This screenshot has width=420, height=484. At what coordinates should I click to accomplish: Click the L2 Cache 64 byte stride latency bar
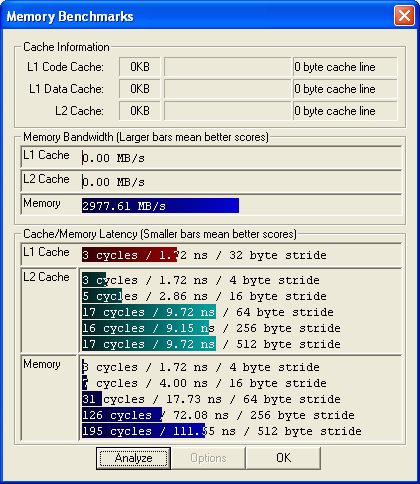[149, 312]
